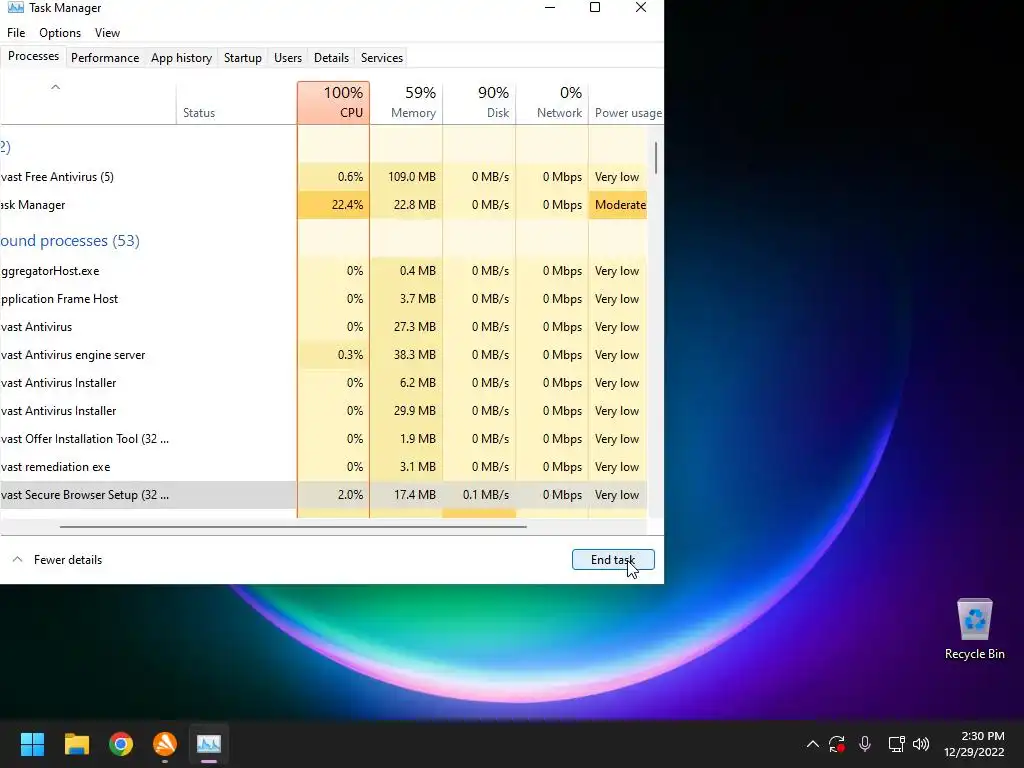Switch to the Details tab
Screen dimensions: 1024x768
pos(331,57)
